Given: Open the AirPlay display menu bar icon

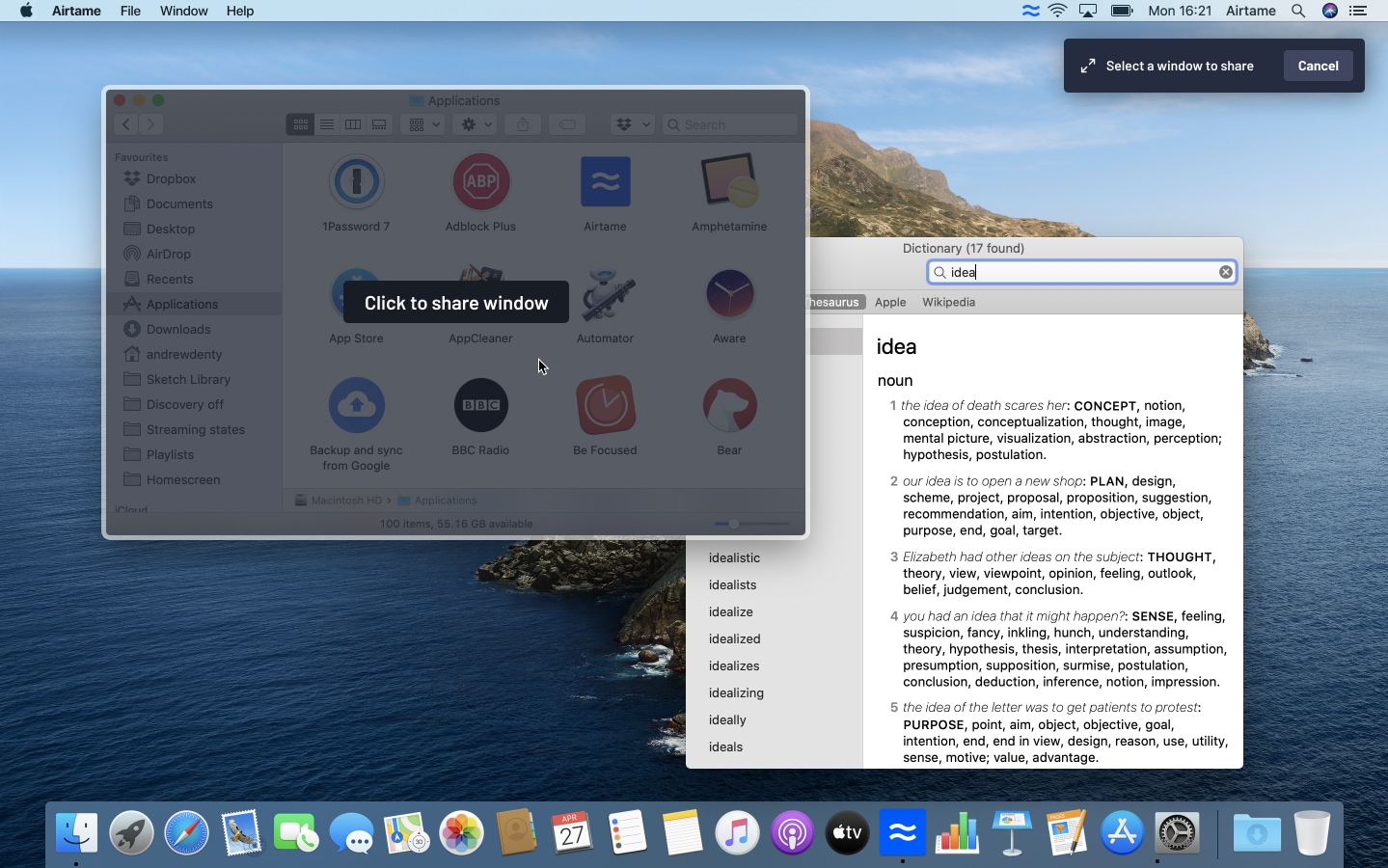Looking at the screenshot, I should [1088, 11].
